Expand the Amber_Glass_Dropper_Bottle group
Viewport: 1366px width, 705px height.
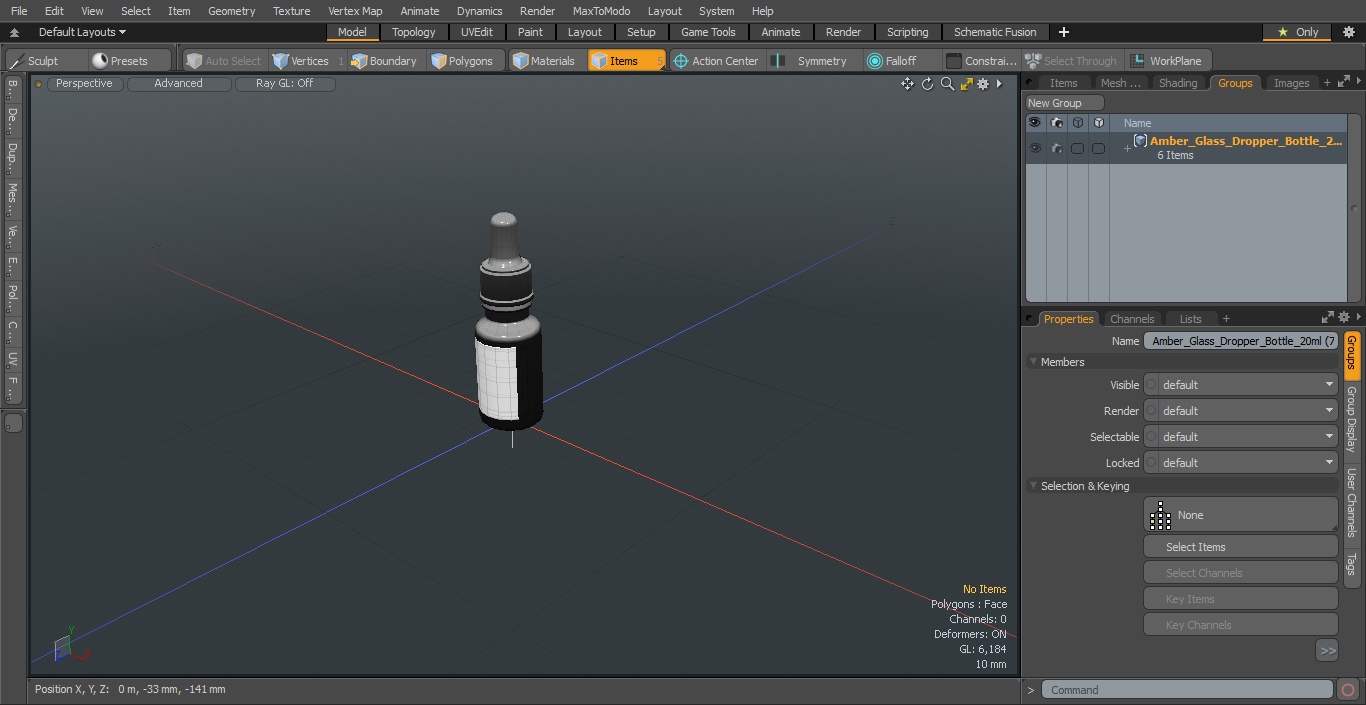(x=1127, y=149)
